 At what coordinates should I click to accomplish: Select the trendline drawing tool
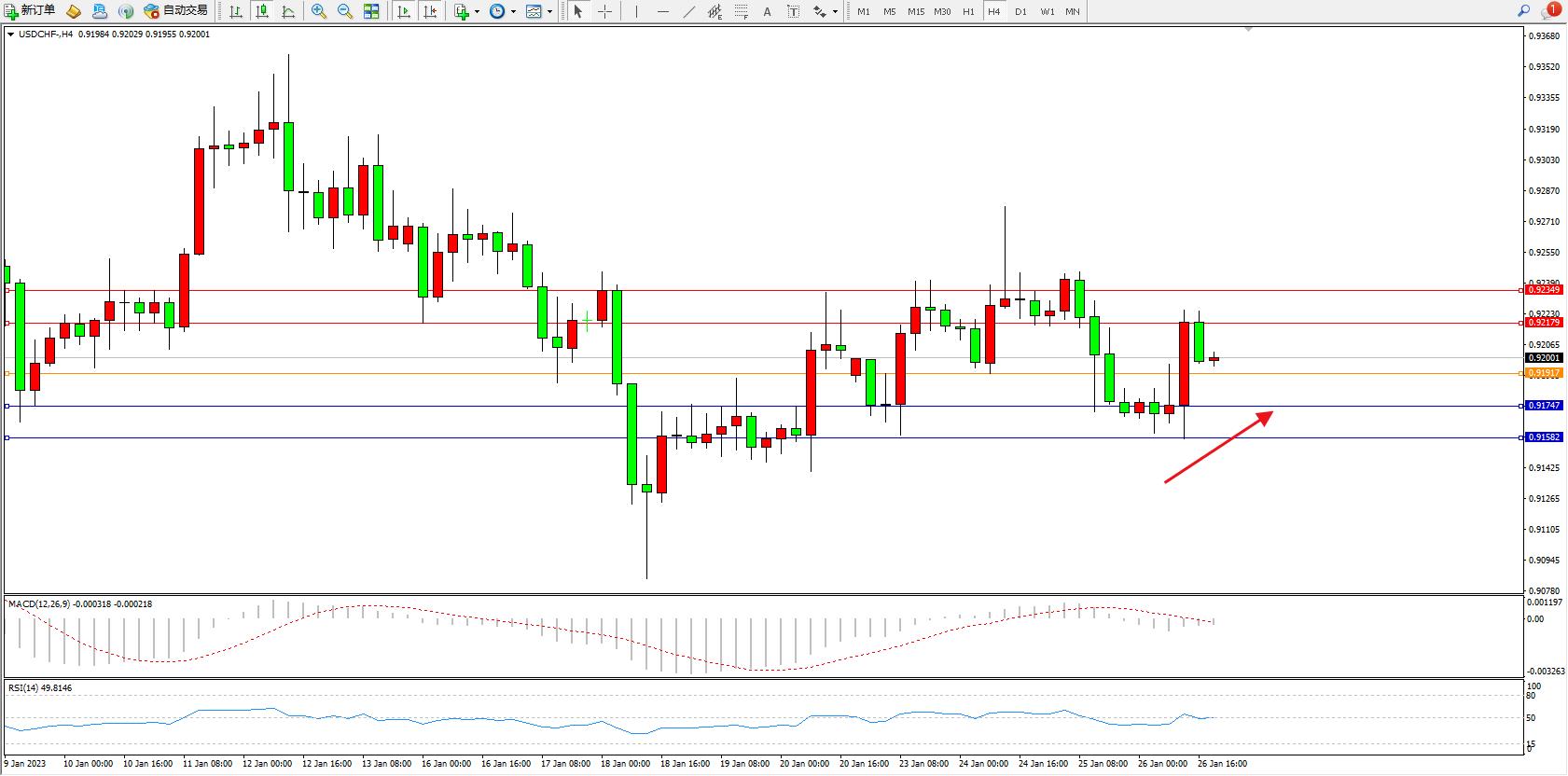tap(688, 11)
